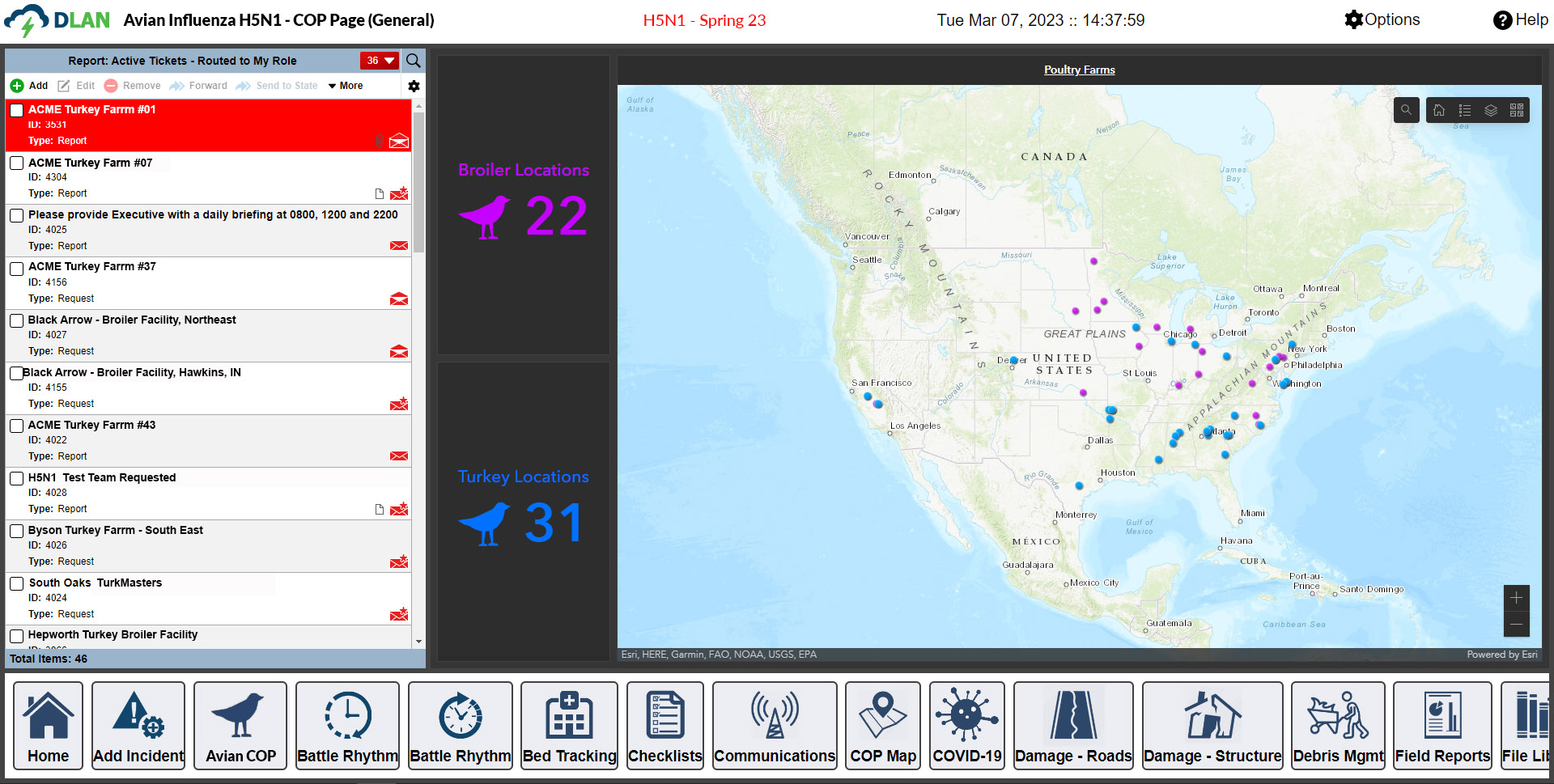The width and height of the screenshot is (1554, 784).
Task: Reset map to home extent
Action: tap(1439, 110)
